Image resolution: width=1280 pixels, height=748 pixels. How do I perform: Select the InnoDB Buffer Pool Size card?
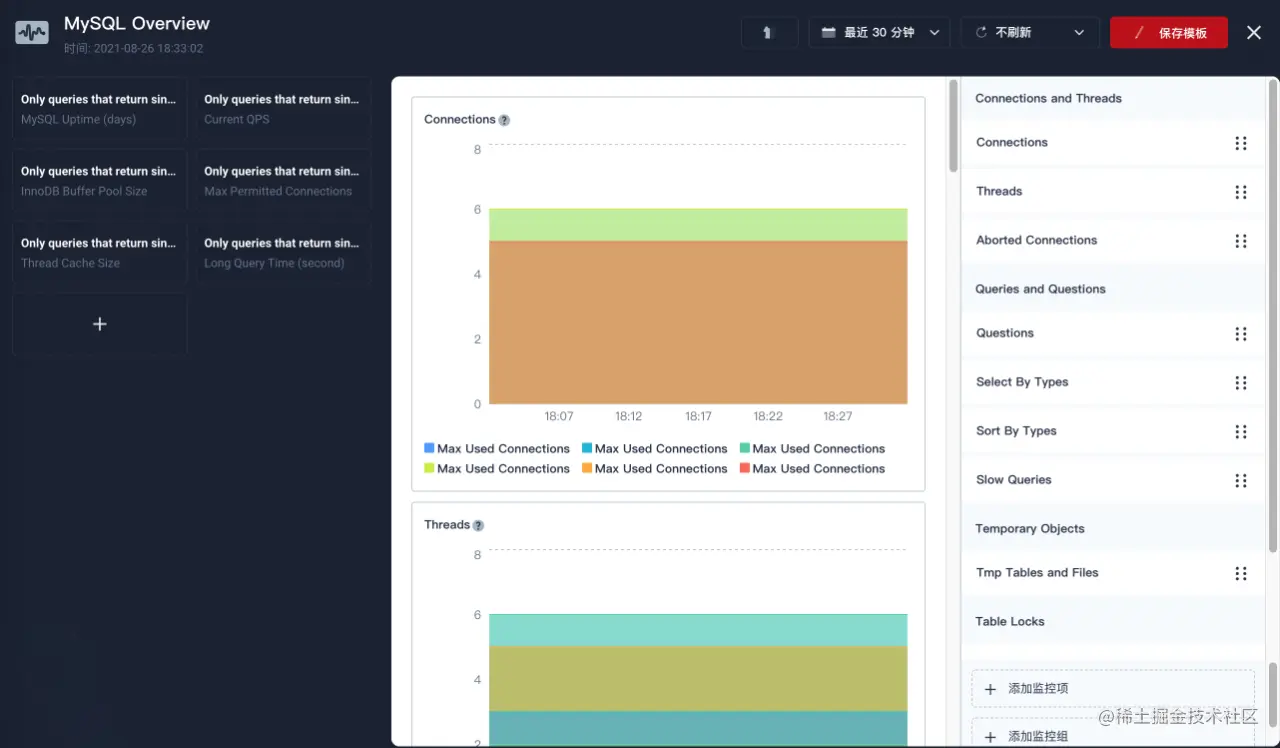pyautogui.click(x=99, y=181)
